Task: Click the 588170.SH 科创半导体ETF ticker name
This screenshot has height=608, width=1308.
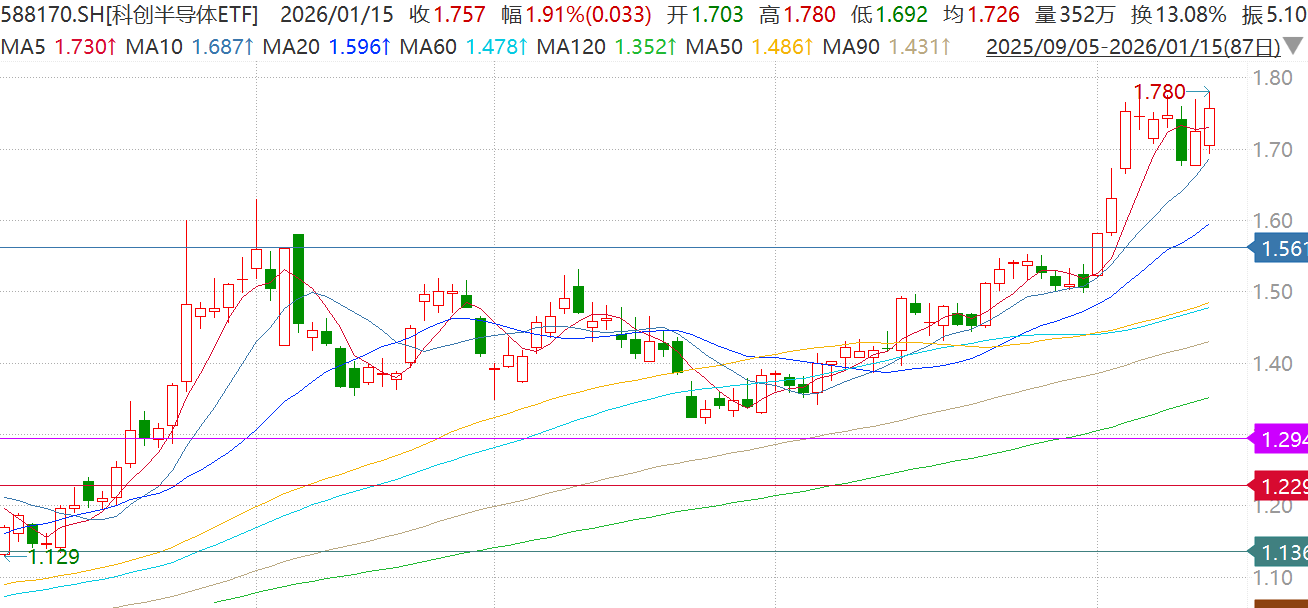Action: pyautogui.click(x=130, y=15)
